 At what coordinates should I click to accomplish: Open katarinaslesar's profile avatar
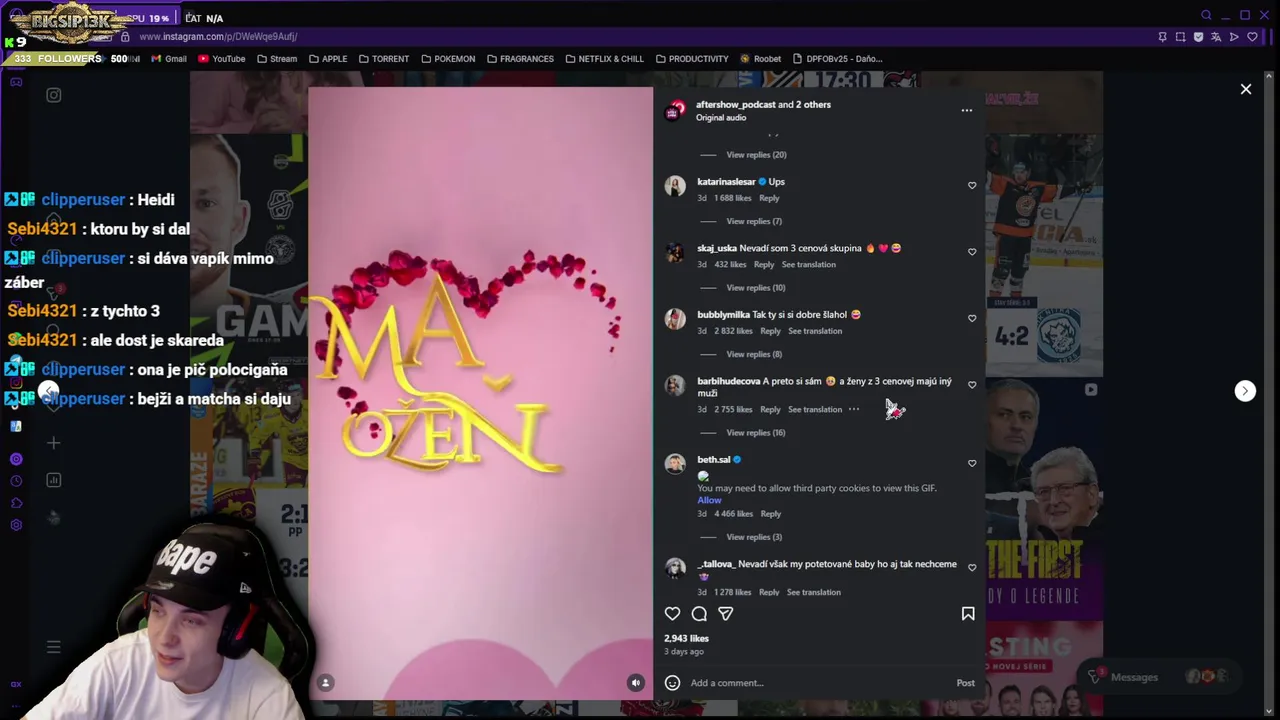675,185
